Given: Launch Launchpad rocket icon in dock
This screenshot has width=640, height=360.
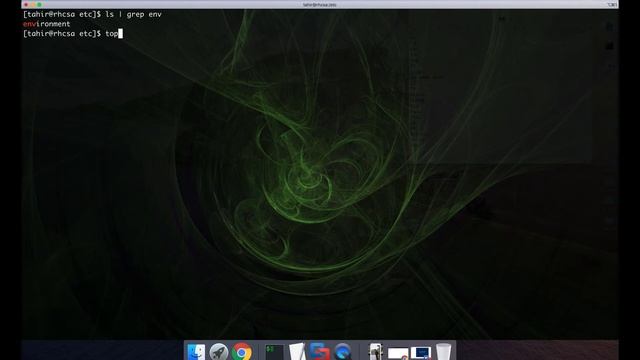Looking at the screenshot, I should point(219,352).
